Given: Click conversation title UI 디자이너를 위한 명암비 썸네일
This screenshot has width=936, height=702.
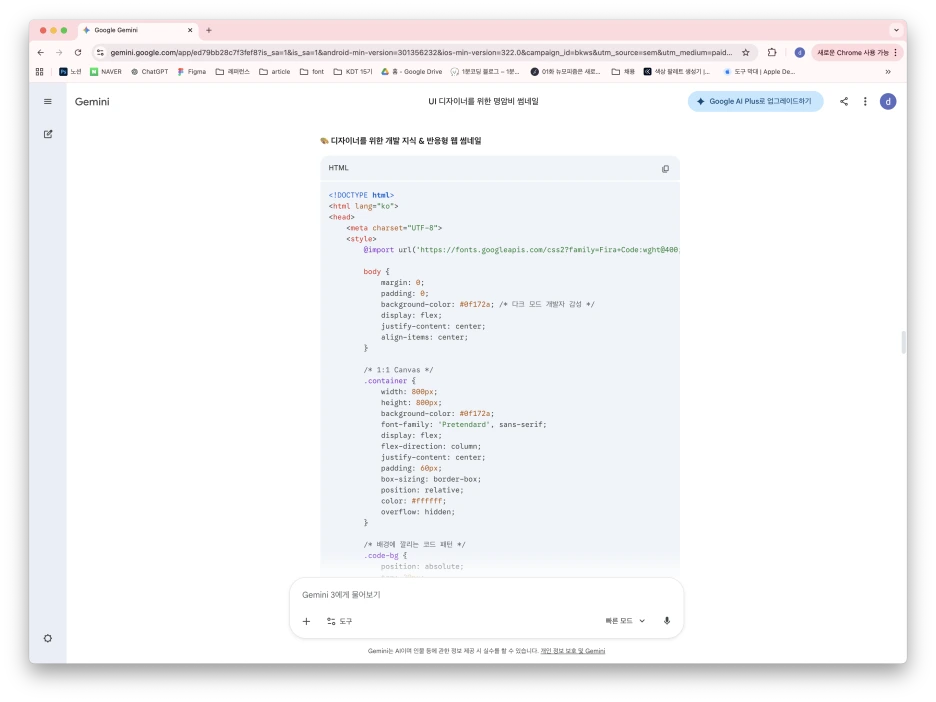Looking at the screenshot, I should coord(483,101).
